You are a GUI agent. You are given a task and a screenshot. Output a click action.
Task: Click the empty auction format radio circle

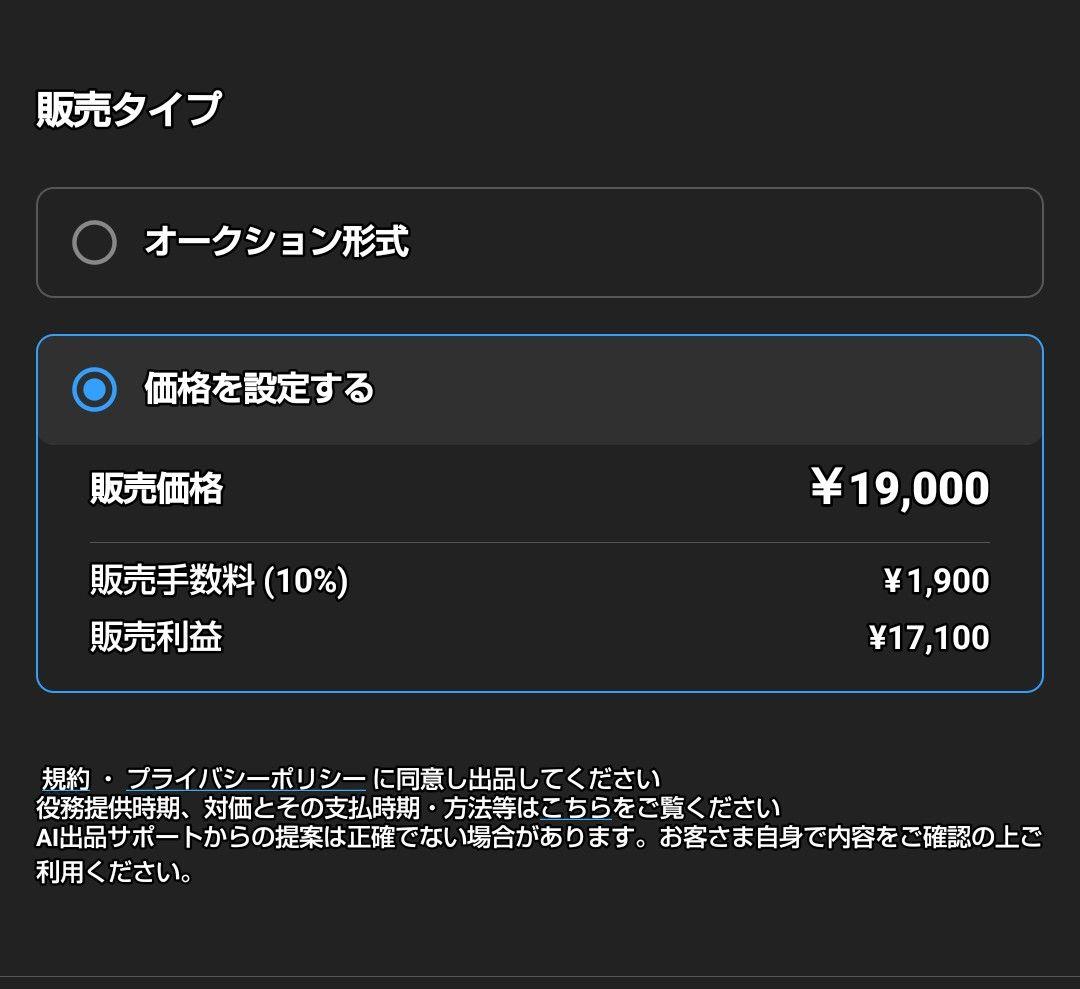(96, 240)
